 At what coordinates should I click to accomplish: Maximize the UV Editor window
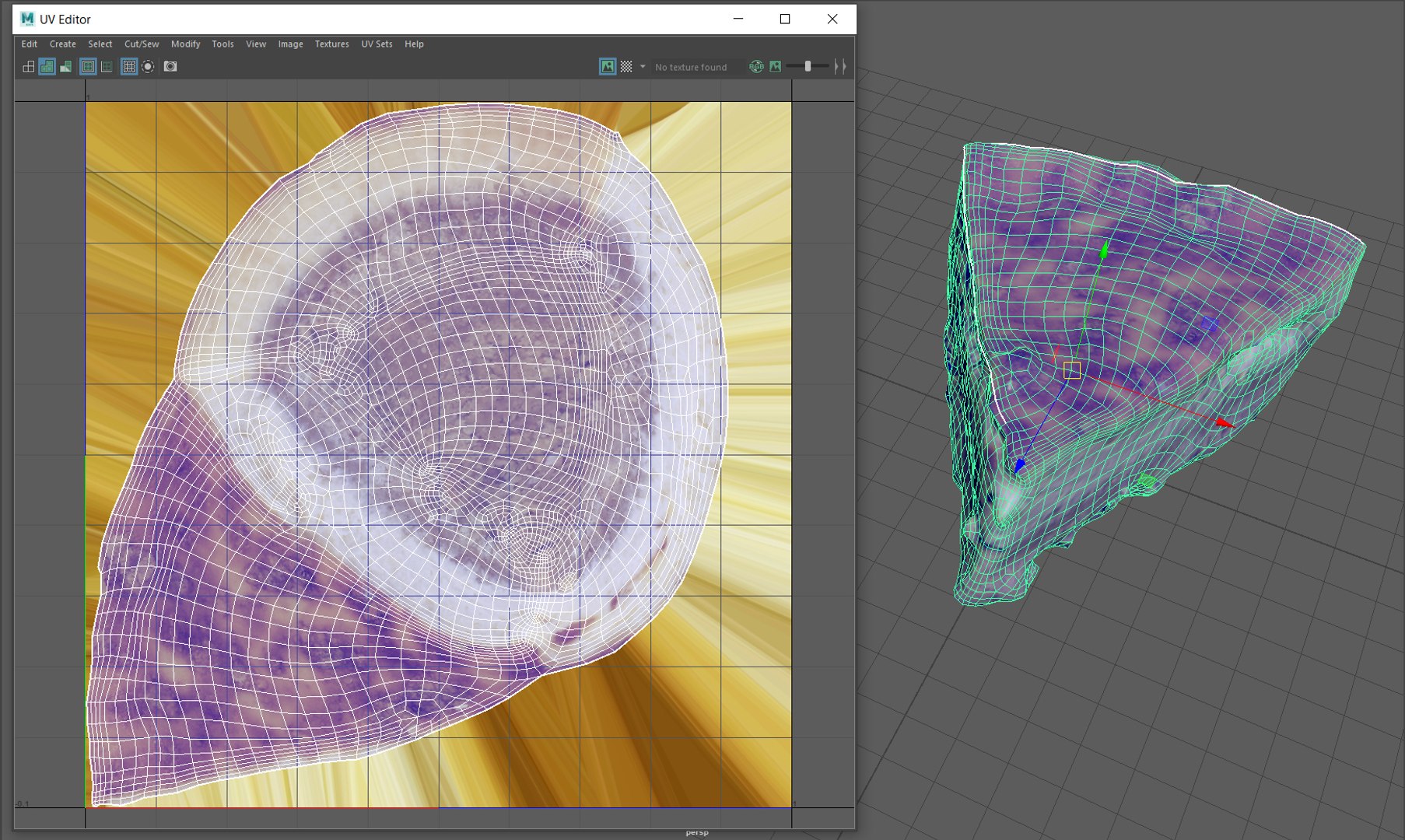click(x=785, y=19)
